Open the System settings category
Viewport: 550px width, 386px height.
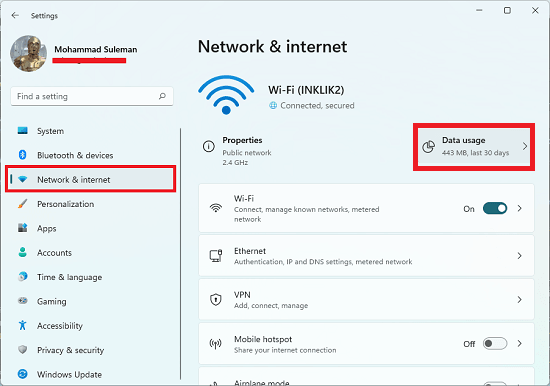coord(90,131)
